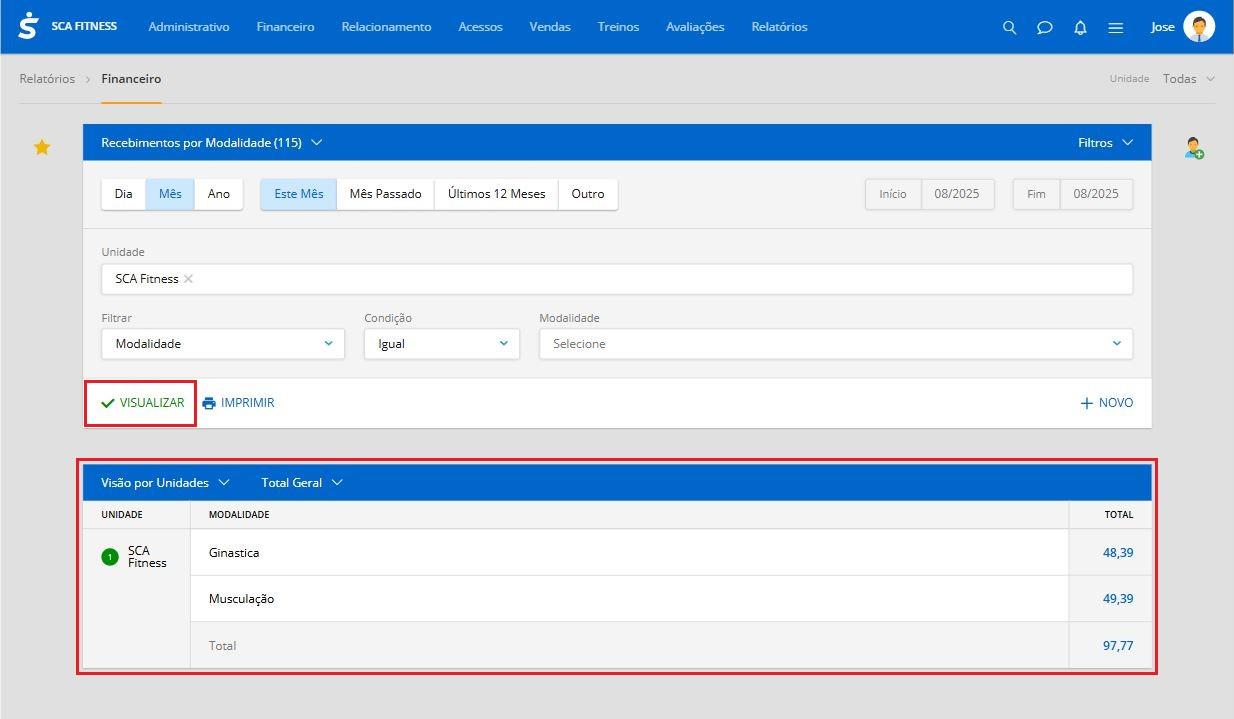
Task: Select the Mês period option
Action: click(170, 194)
